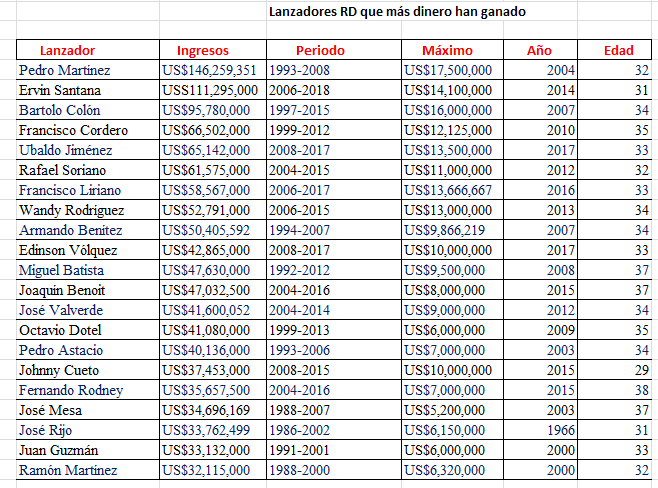Click the 'Periodo' column header
The width and height of the screenshot is (658, 488).
tap(321, 50)
